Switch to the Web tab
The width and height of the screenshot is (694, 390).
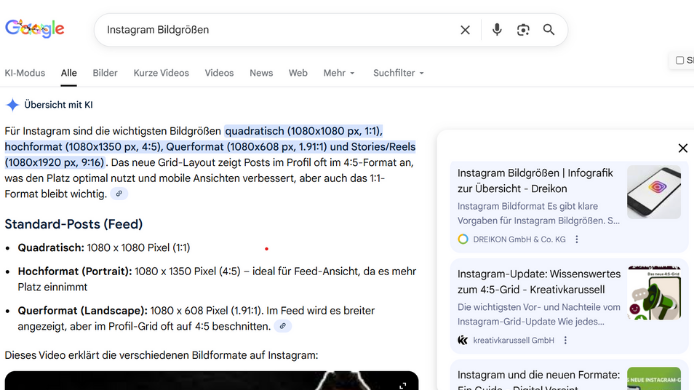(x=298, y=73)
